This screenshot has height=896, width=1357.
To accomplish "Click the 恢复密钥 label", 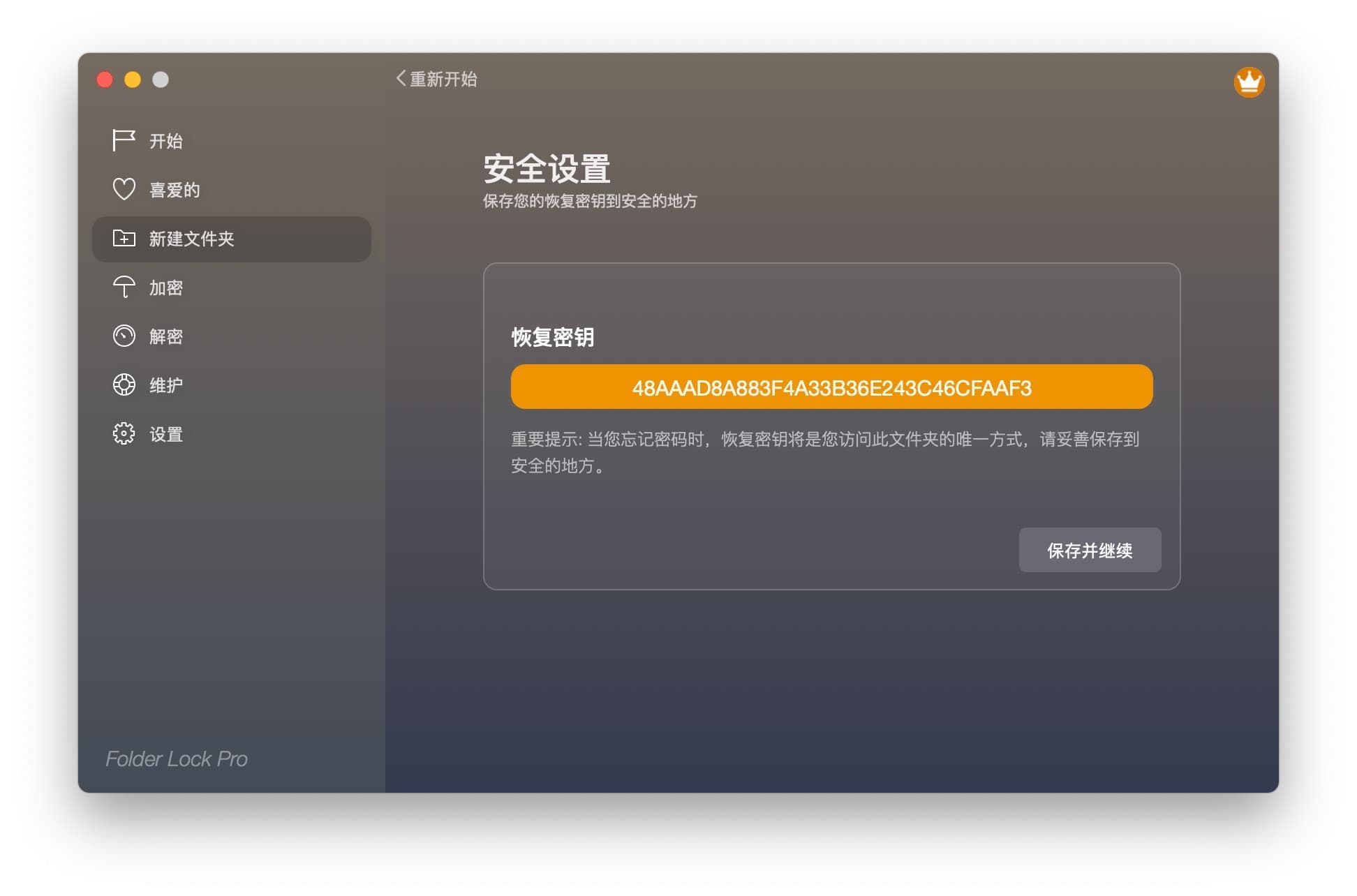I will (553, 337).
